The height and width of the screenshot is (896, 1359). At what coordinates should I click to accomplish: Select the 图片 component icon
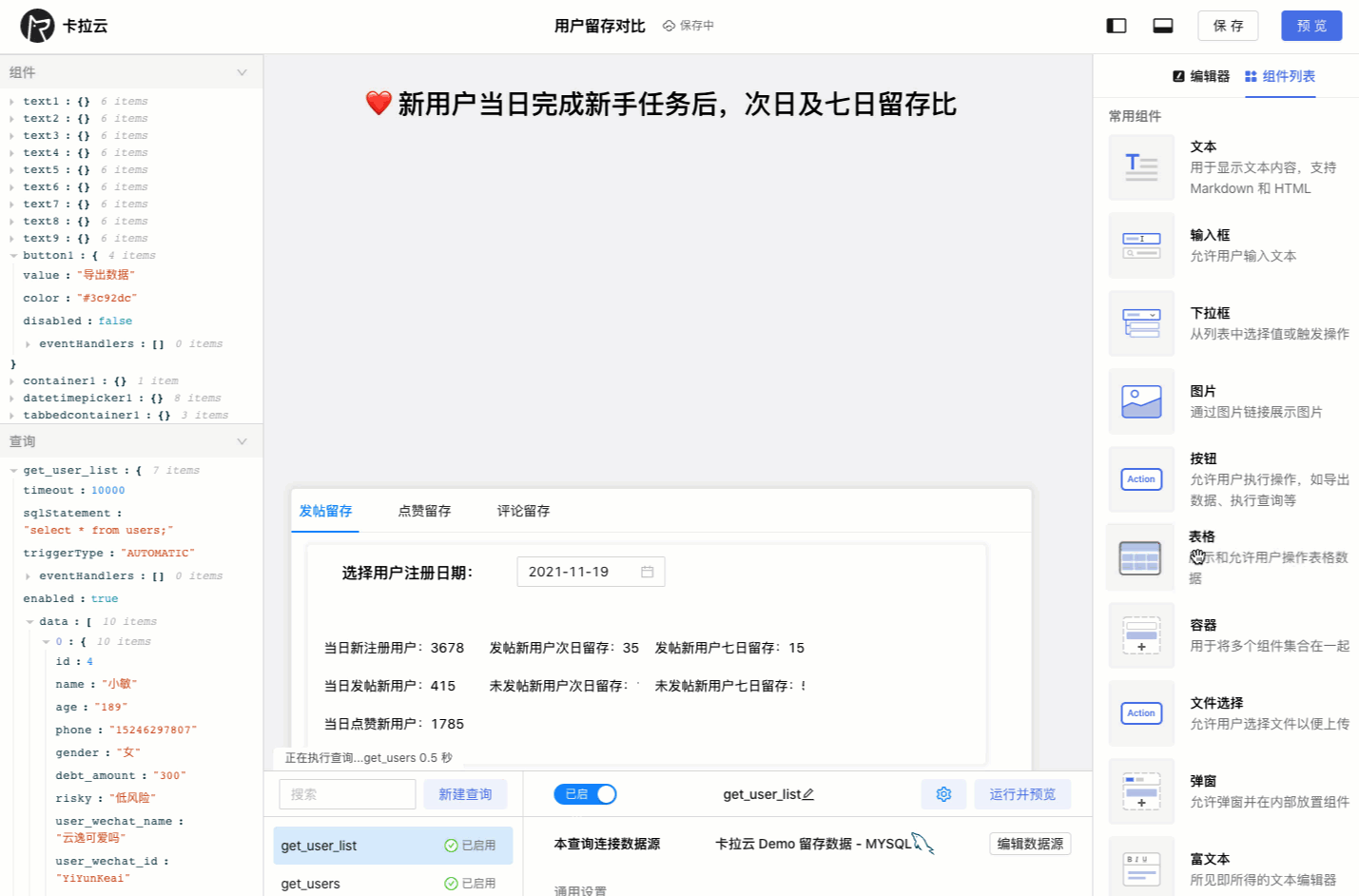(1141, 401)
